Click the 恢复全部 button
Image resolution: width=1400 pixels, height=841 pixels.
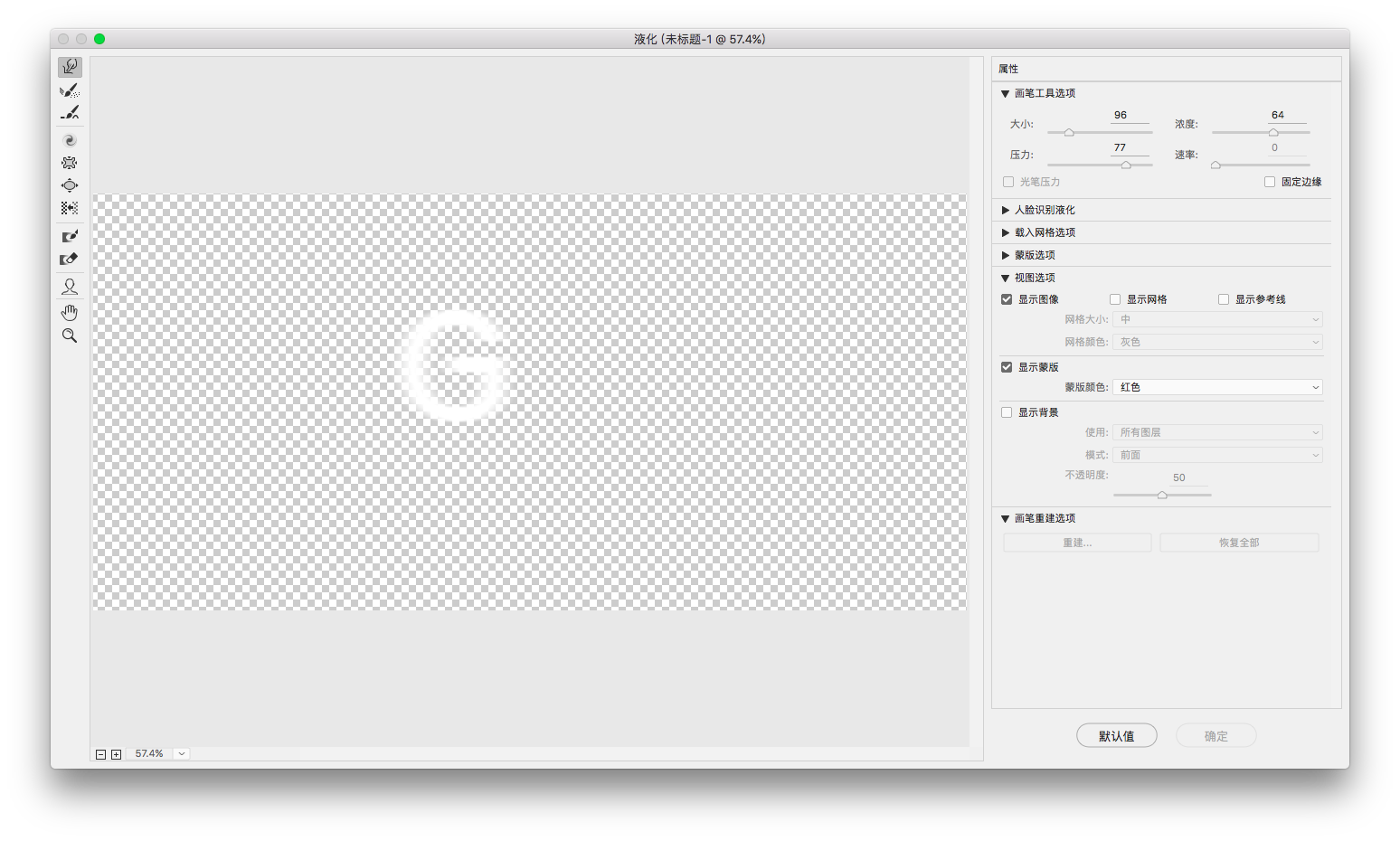1239,543
